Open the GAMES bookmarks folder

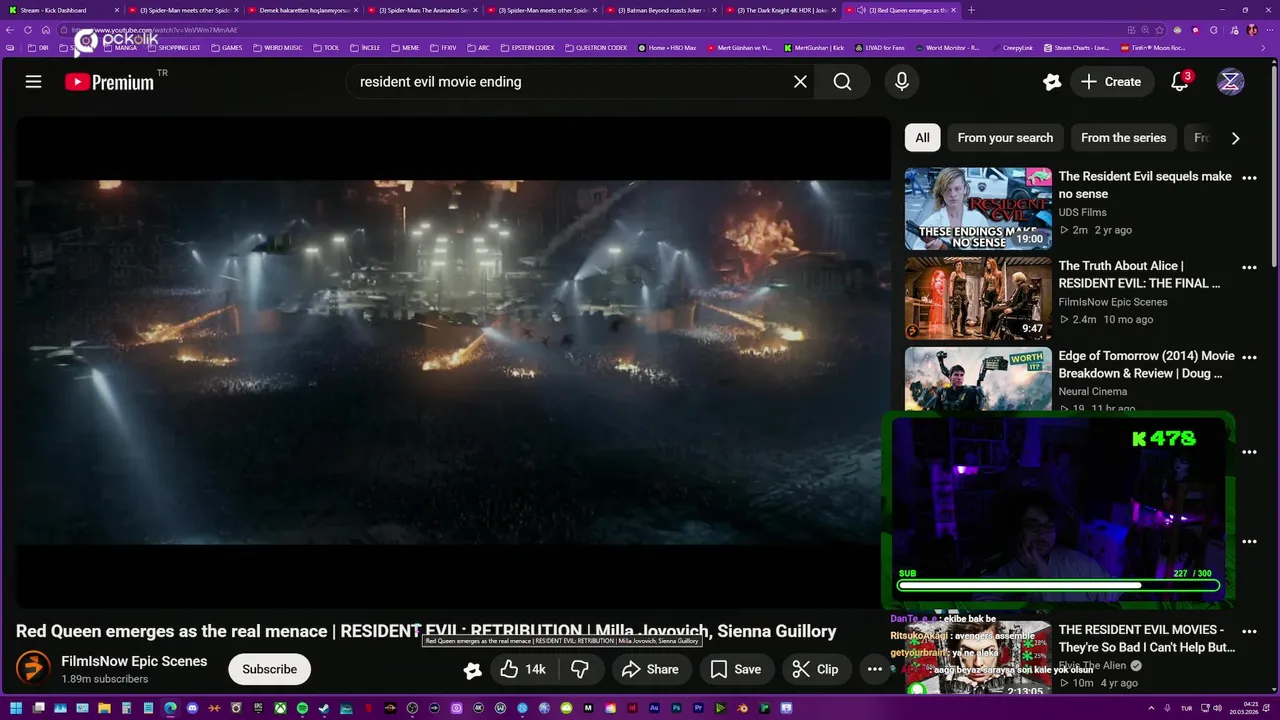coord(225,48)
